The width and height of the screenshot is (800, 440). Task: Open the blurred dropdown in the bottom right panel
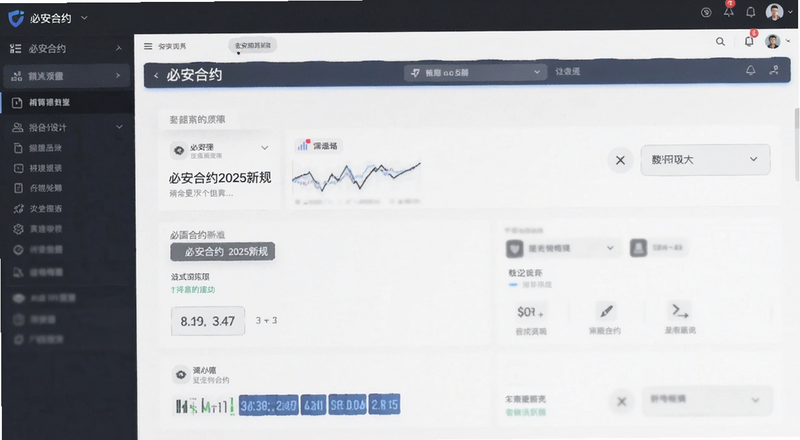[x=706, y=401]
